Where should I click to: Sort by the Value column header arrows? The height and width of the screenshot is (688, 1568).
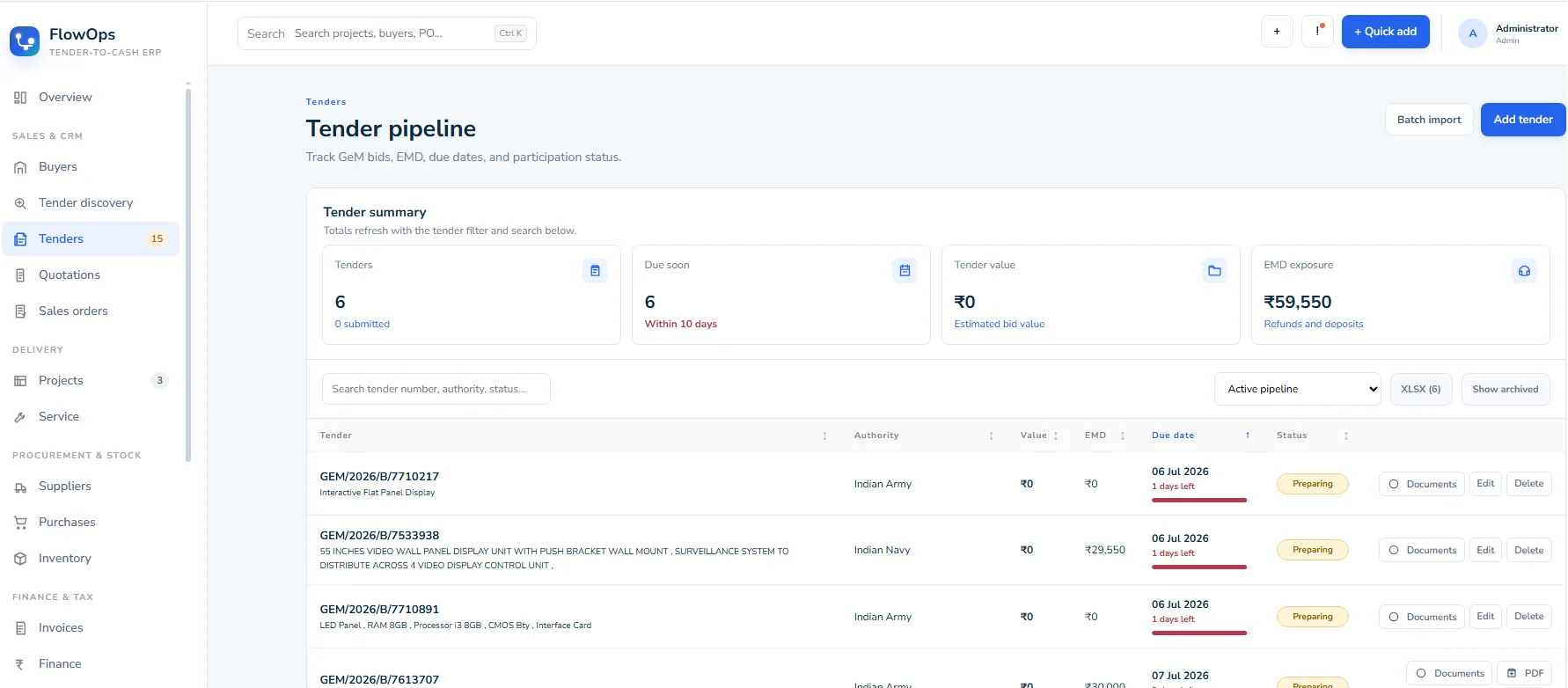(x=1056, y=435)
